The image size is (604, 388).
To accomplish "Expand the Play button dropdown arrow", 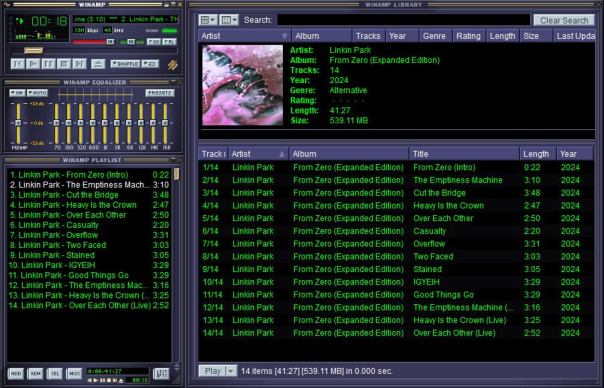I will pos(230,371).
